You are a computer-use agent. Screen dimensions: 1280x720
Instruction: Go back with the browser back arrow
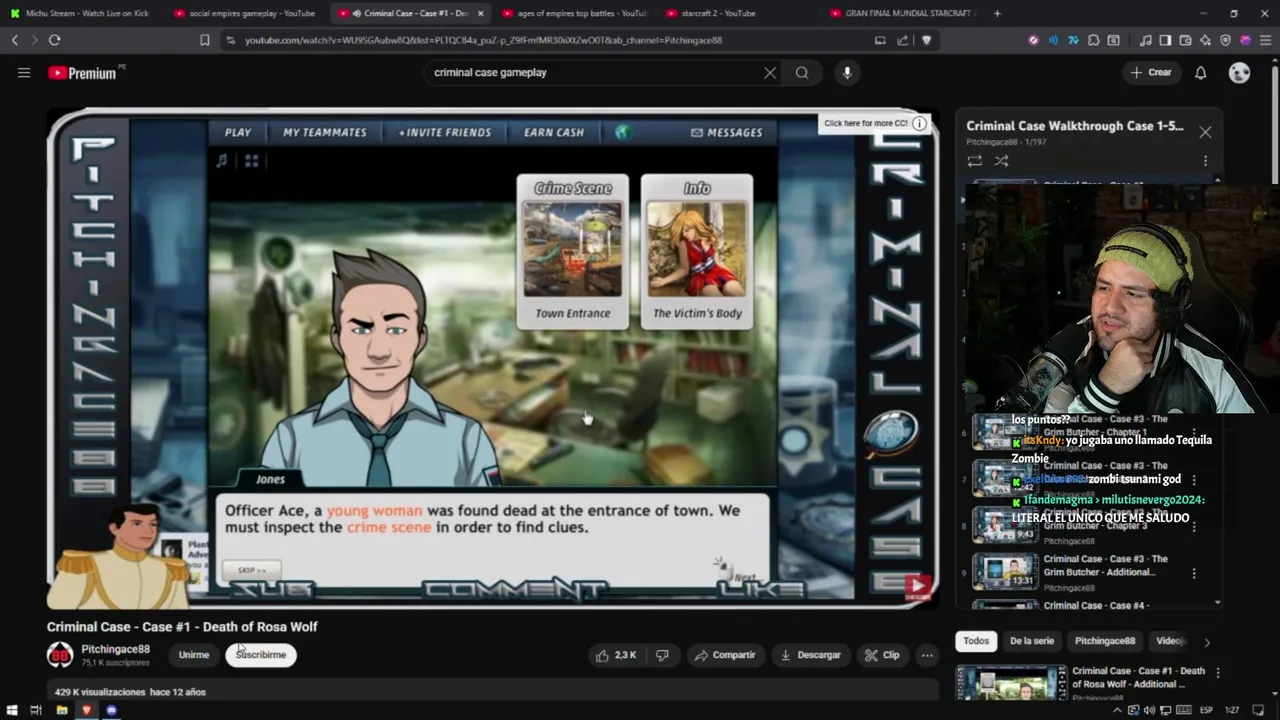[x=14, y=40]
